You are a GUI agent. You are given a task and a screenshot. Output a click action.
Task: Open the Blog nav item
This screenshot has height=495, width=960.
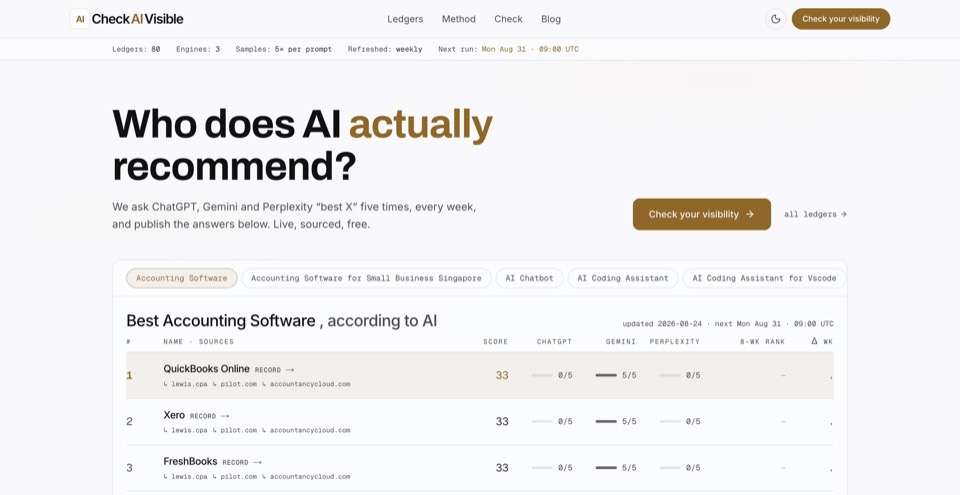[x=551, y=19]
